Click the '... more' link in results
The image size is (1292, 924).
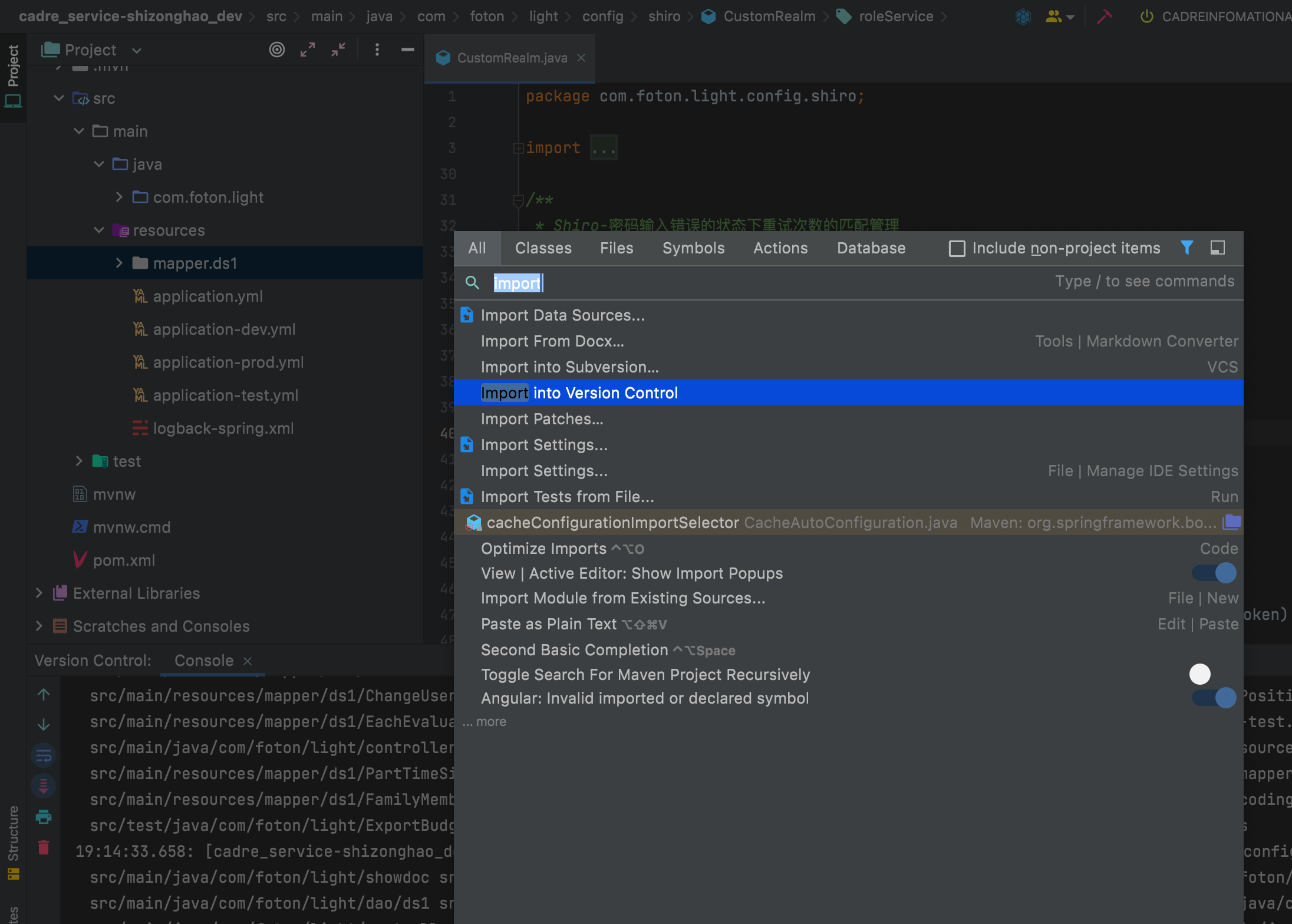pos(485,722)
